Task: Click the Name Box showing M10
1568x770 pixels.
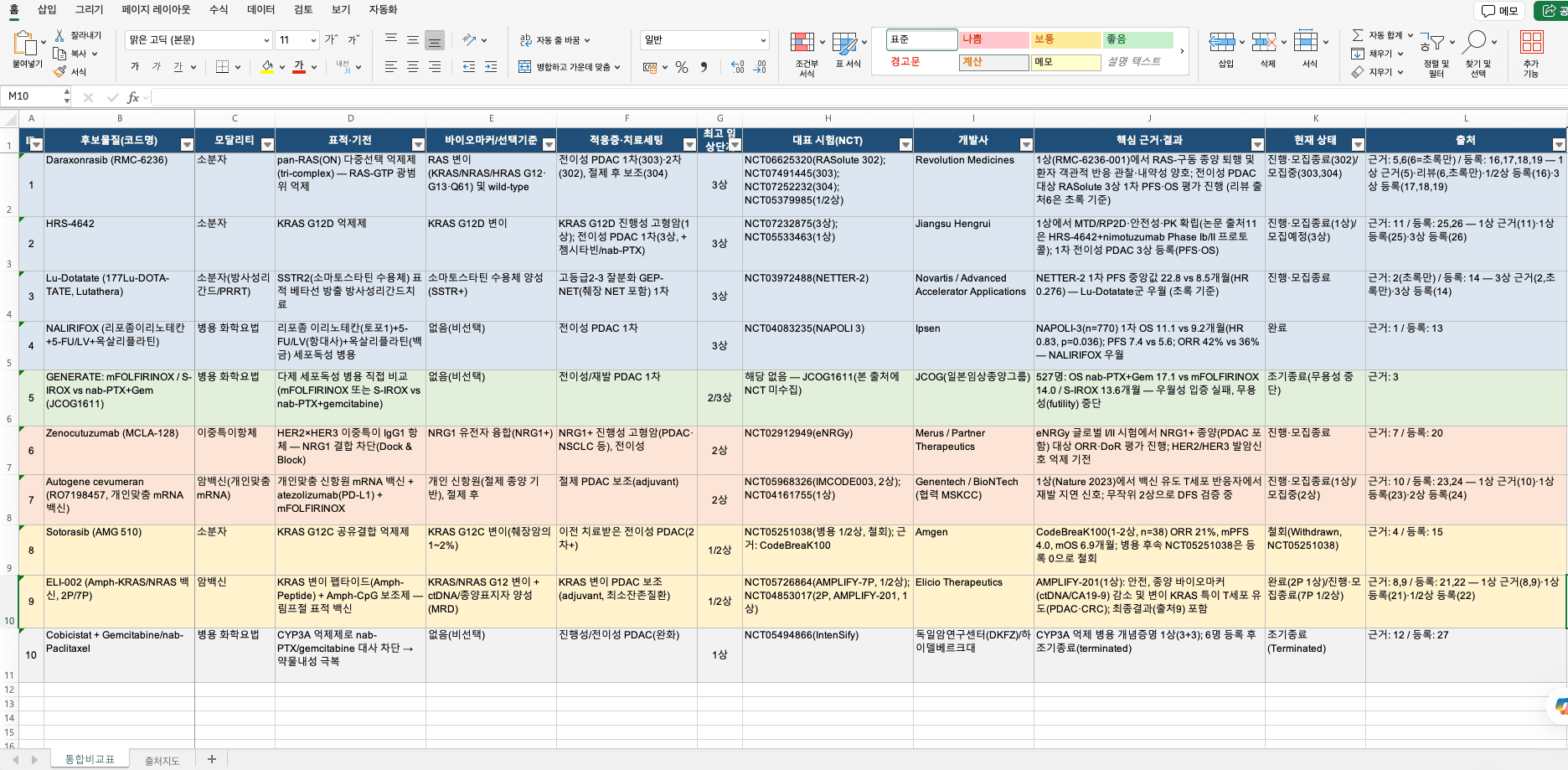Action: pos(33,96)
